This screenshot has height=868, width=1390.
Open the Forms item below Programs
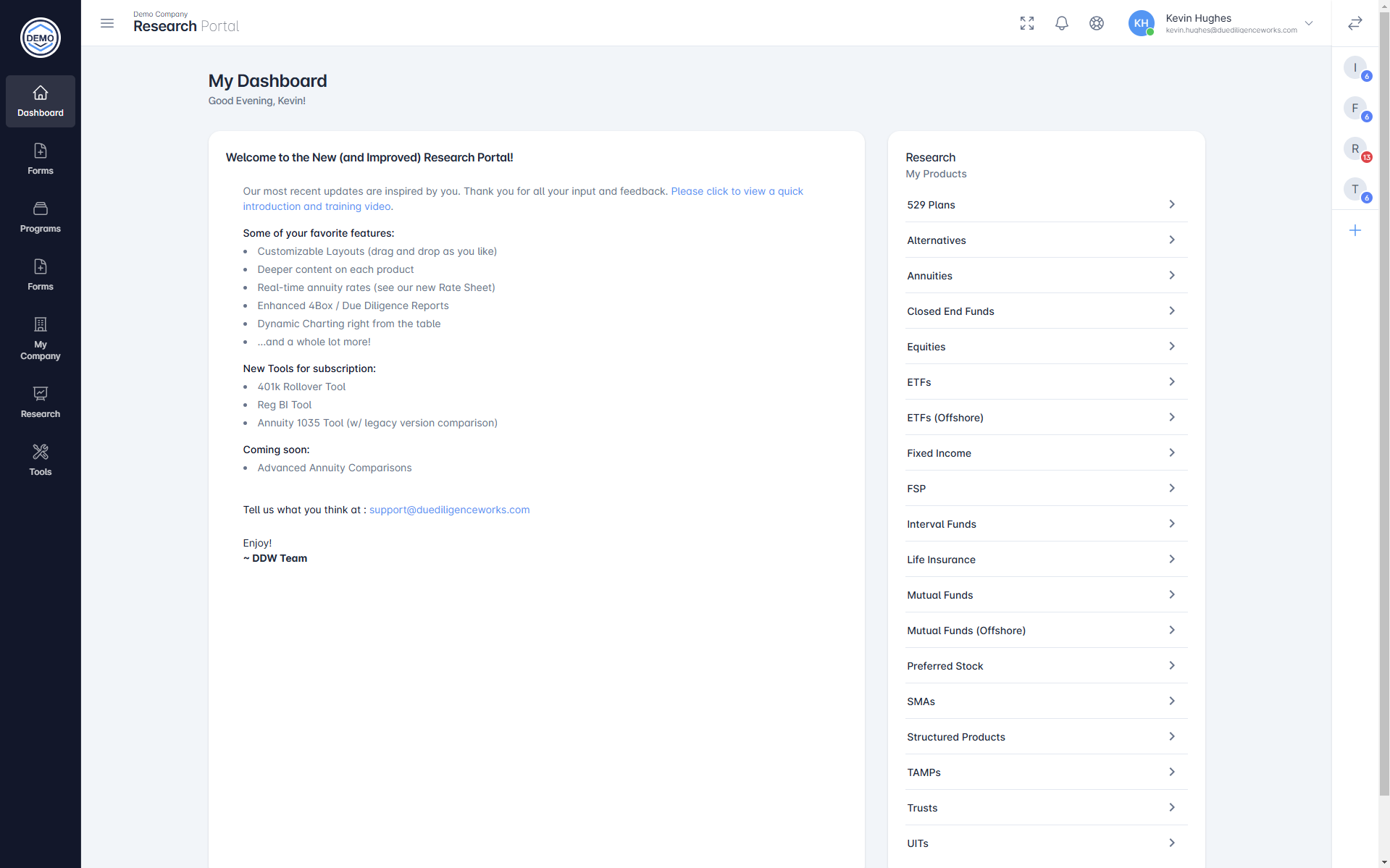point(41,275)
